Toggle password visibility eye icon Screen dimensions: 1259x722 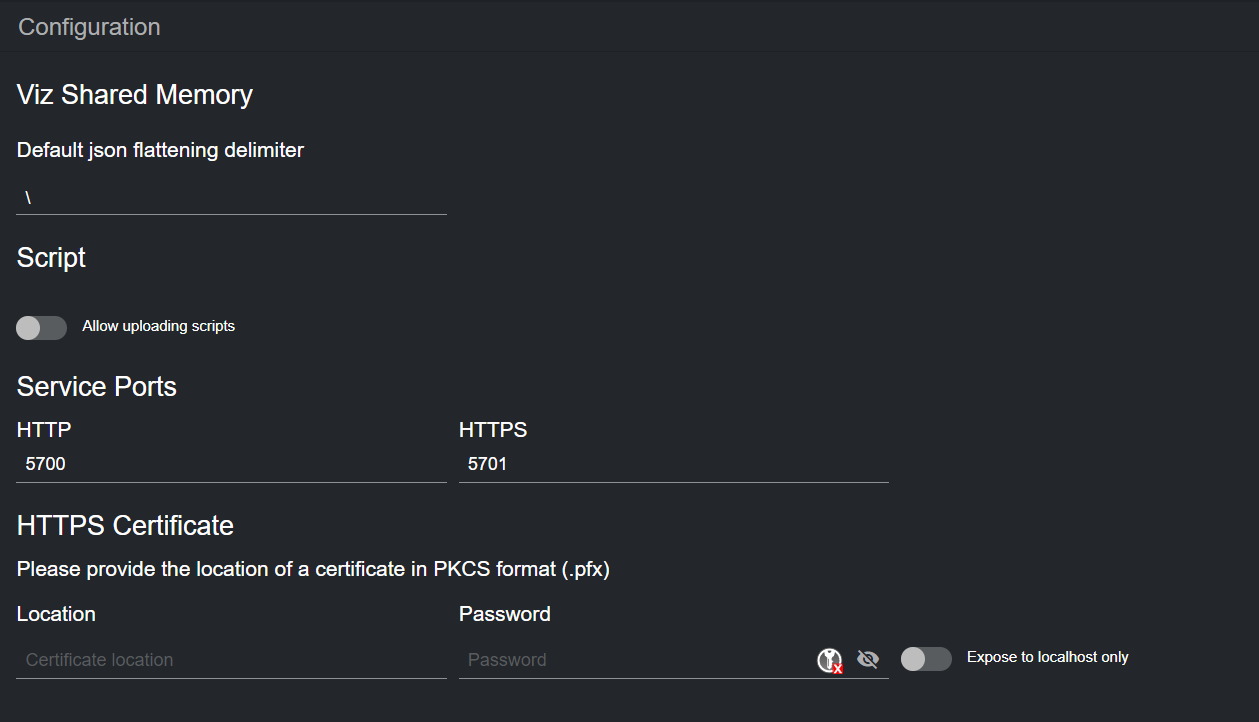point(868,659)
